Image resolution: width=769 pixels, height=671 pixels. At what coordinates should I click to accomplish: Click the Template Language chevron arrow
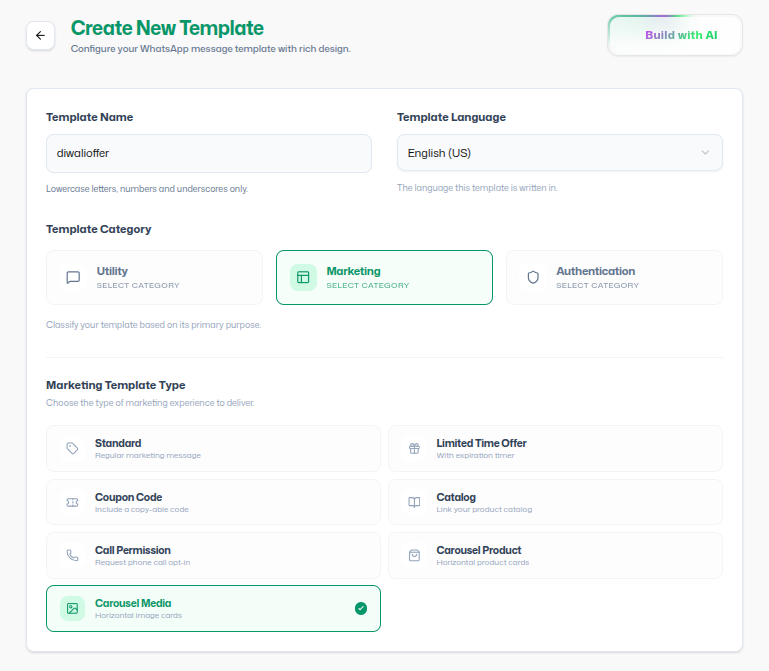[705, 153]
